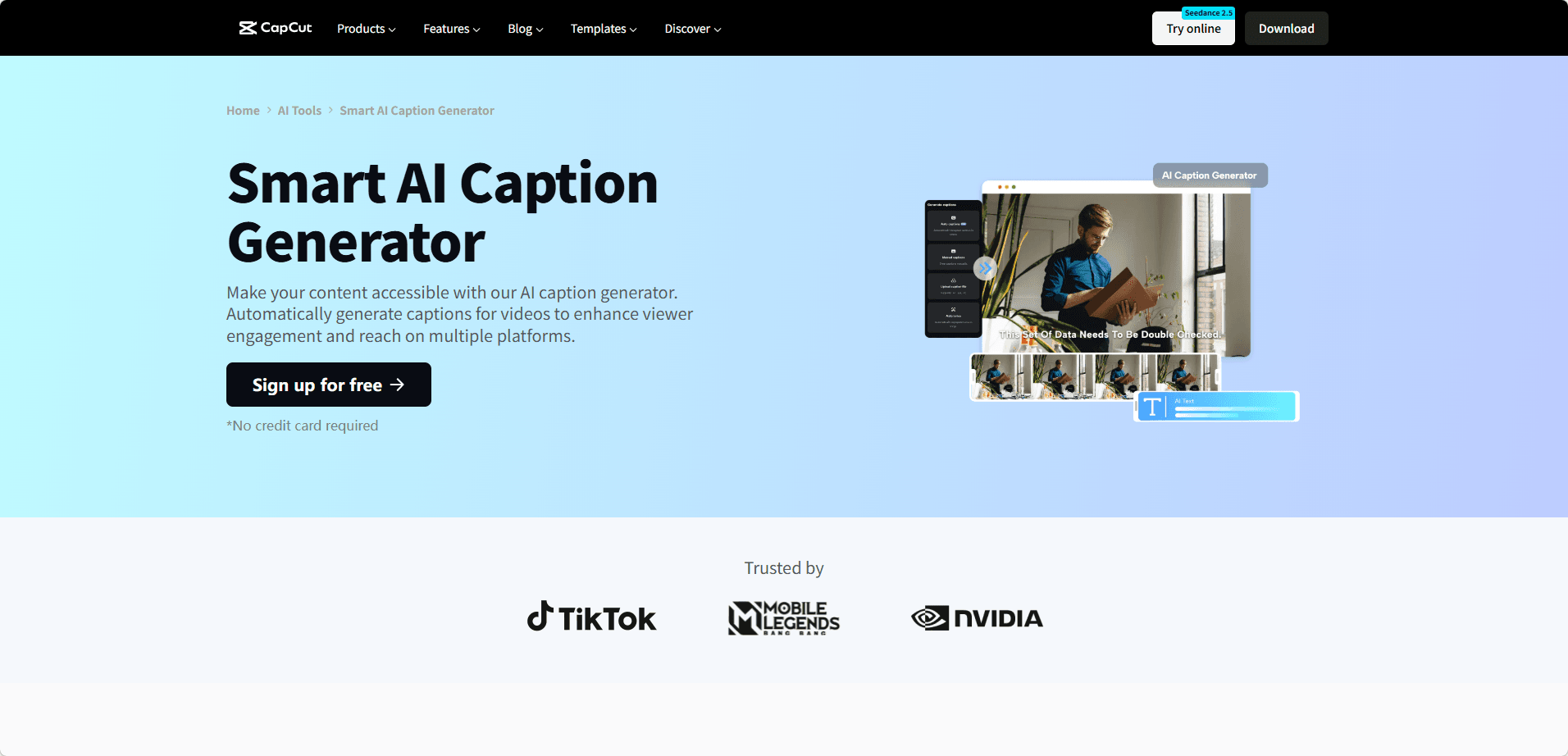This screenshot has width=1568, height=756.
Task: Click the Mobile Legends logo
Action: coord(784,618)
